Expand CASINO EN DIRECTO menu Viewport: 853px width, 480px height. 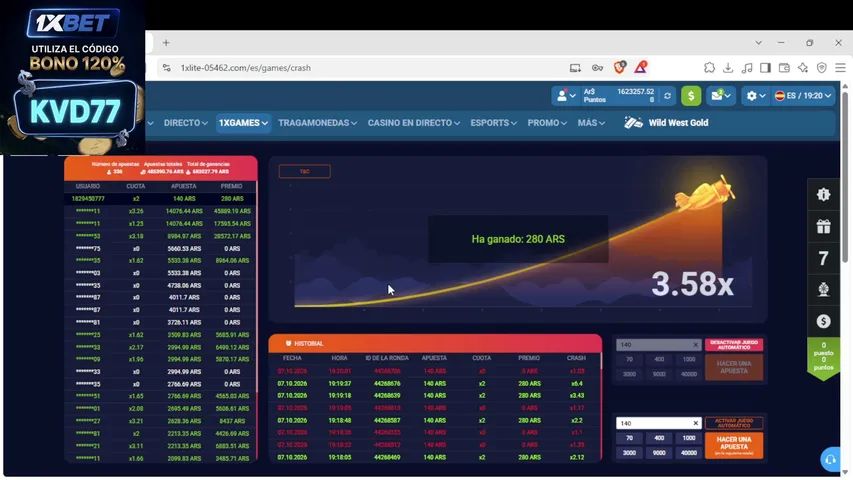pos(414,123)
